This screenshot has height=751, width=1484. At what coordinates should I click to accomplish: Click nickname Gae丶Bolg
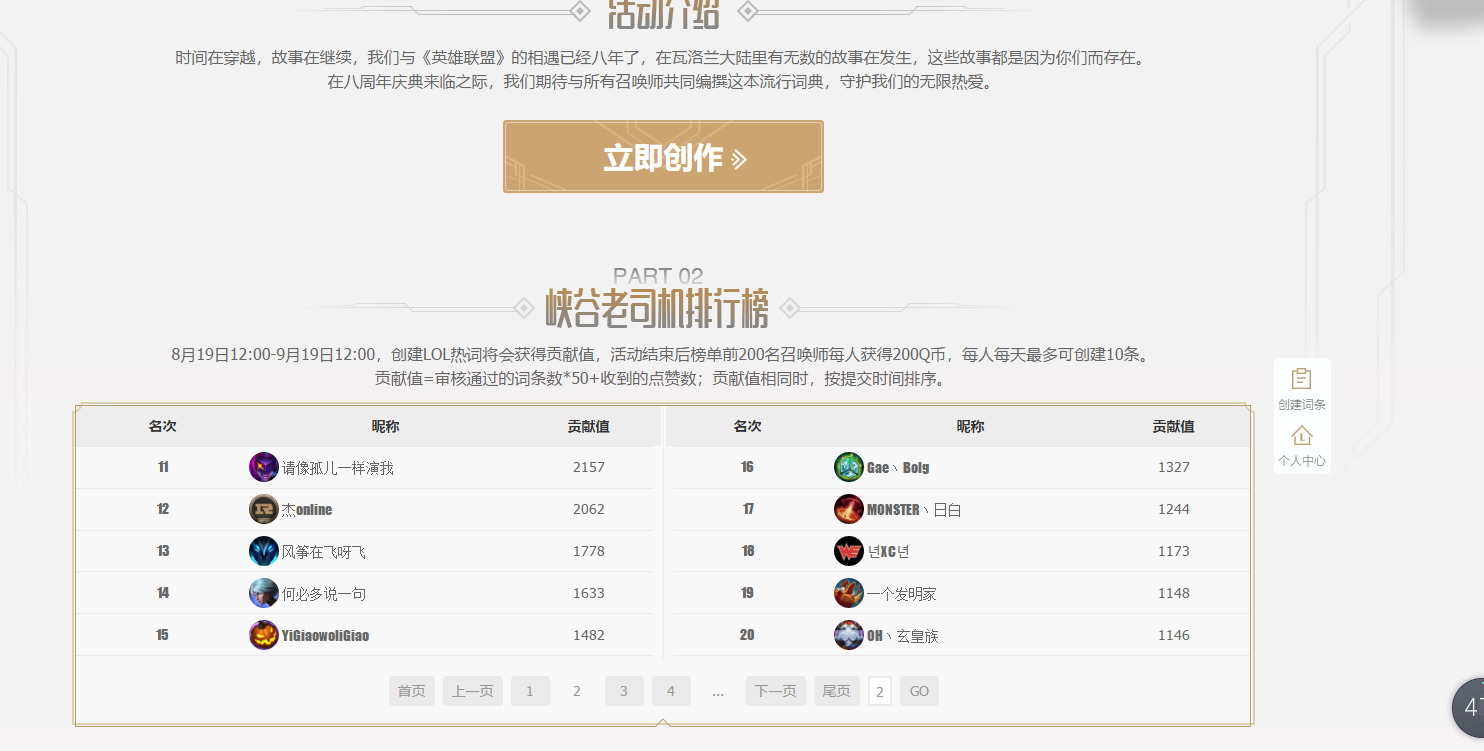(898, 468)
